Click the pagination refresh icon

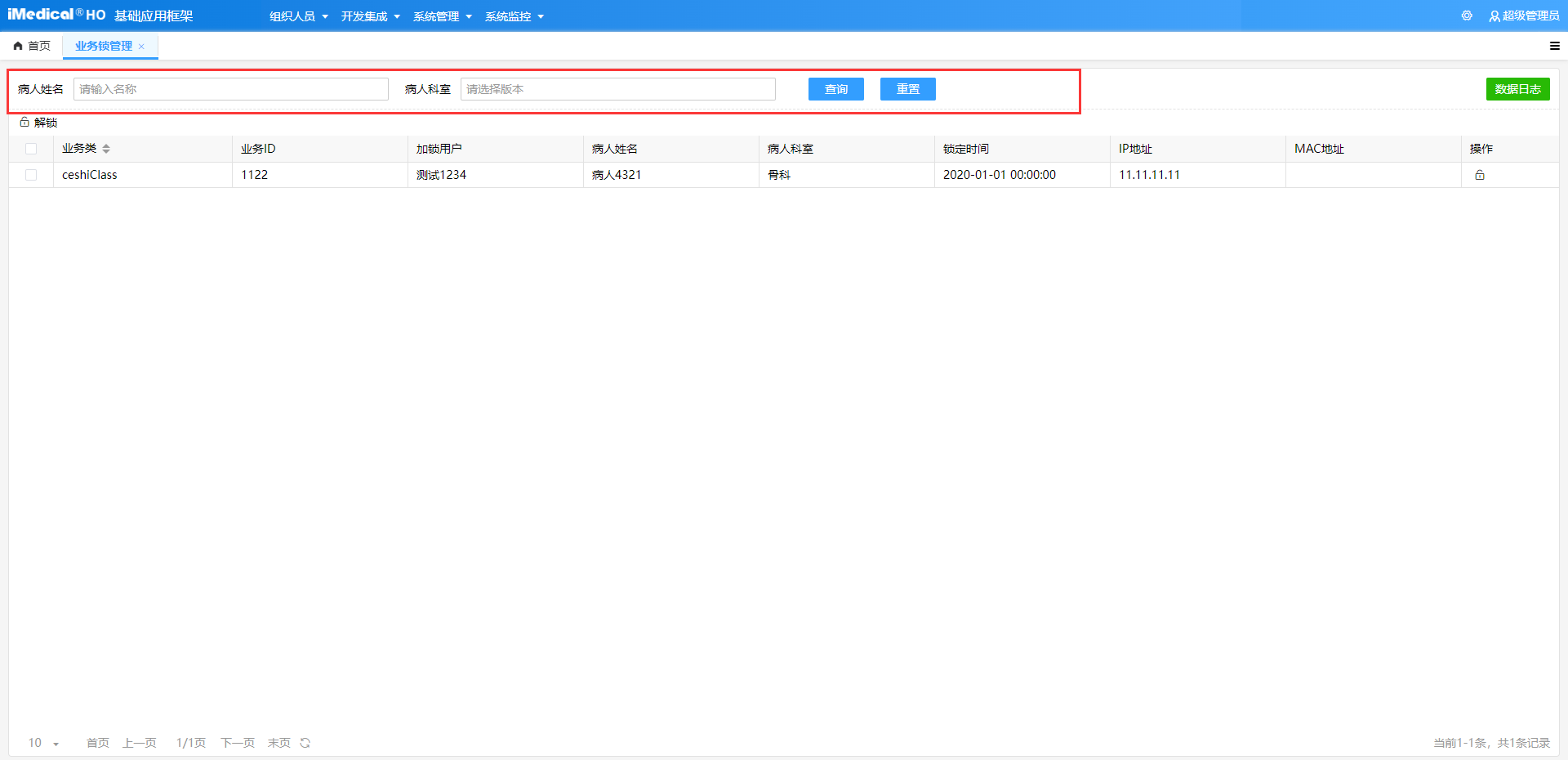click(305, 743)
